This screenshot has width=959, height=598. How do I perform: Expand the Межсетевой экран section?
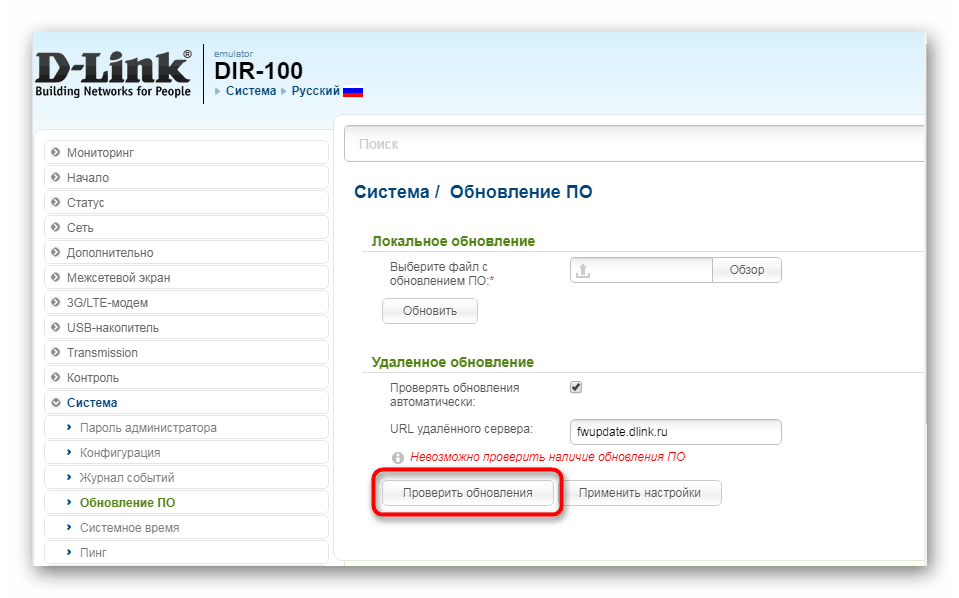(187, 278)
